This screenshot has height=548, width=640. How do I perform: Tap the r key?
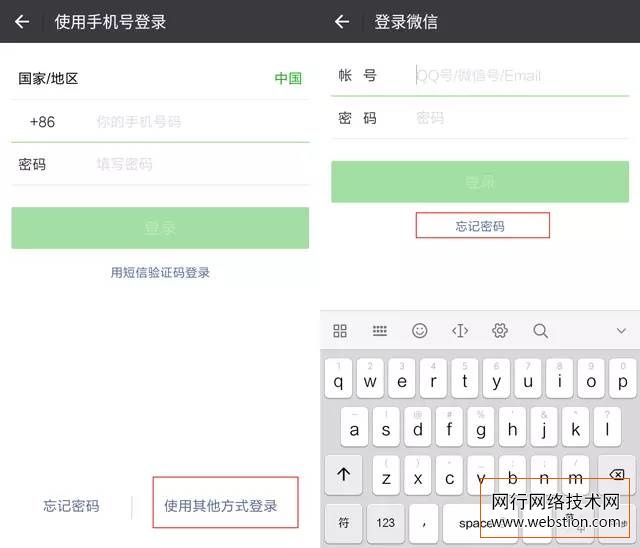433,379
